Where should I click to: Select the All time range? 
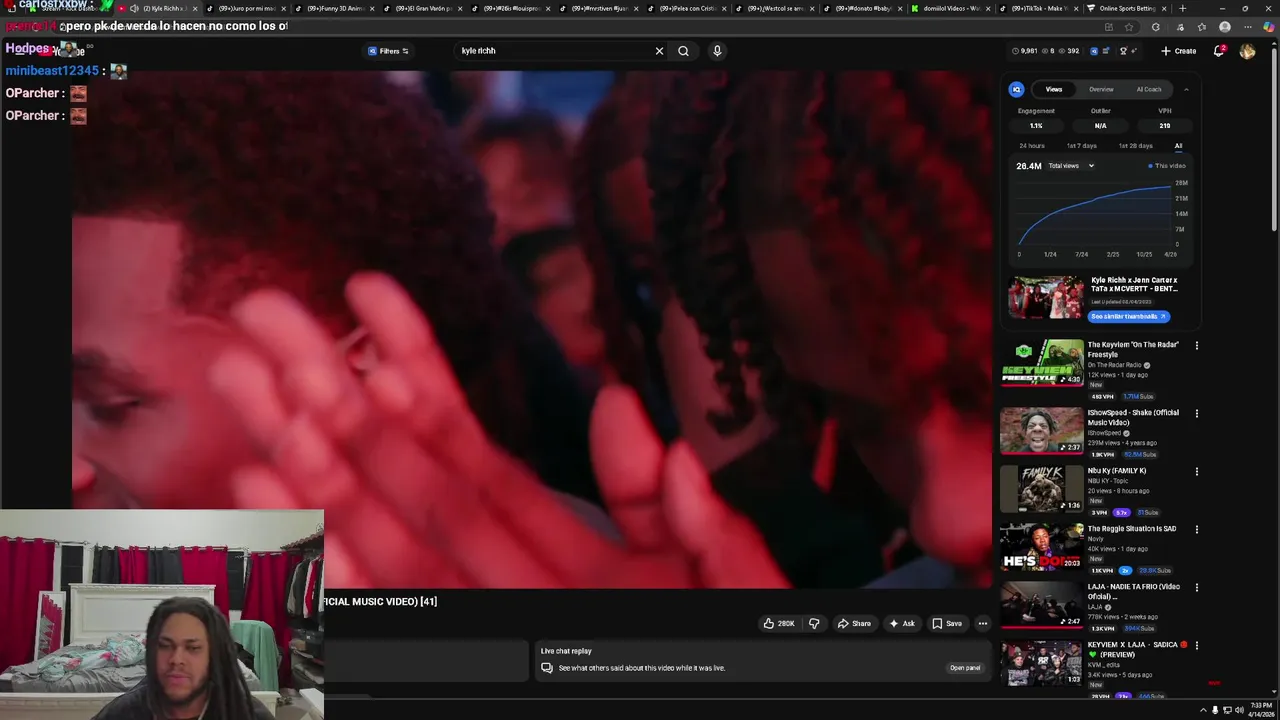click(1178, 146)
